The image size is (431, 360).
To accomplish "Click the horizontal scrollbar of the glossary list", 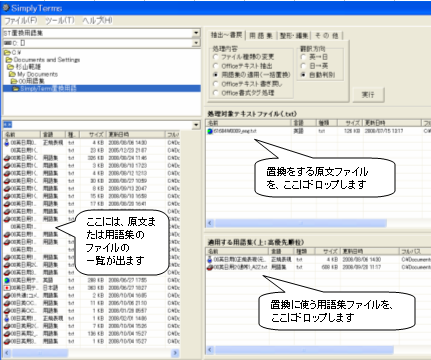I will click(304, 350).
